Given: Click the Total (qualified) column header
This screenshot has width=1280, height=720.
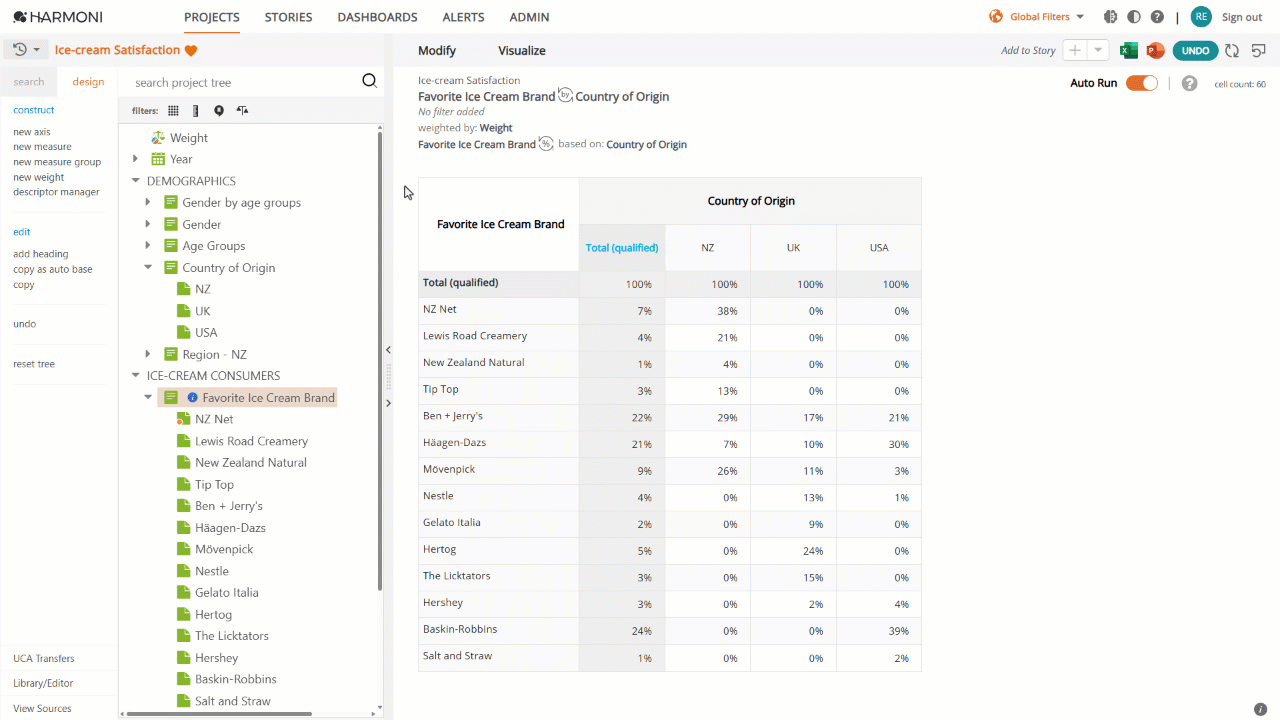Looking at the screenshot, I should [x=622, y=248].
